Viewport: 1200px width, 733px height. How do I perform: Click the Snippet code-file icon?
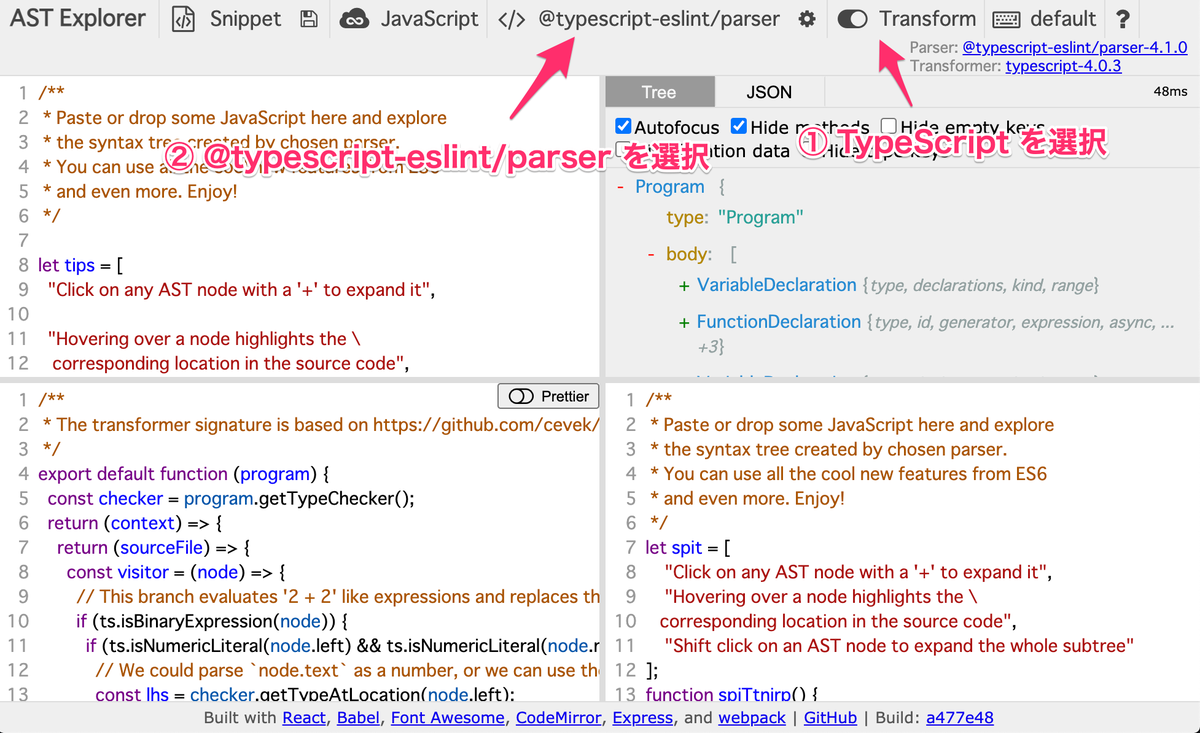183,19
